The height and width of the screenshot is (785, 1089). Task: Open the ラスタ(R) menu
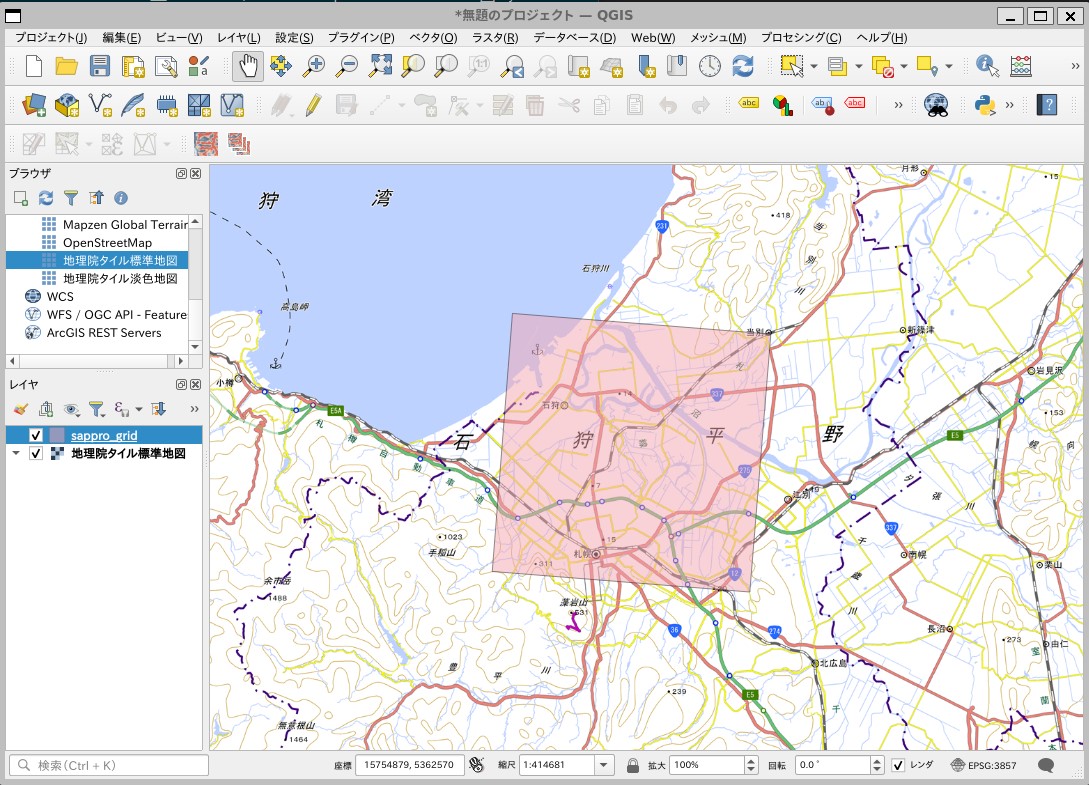pyautogui.click(x=494, y=38)
